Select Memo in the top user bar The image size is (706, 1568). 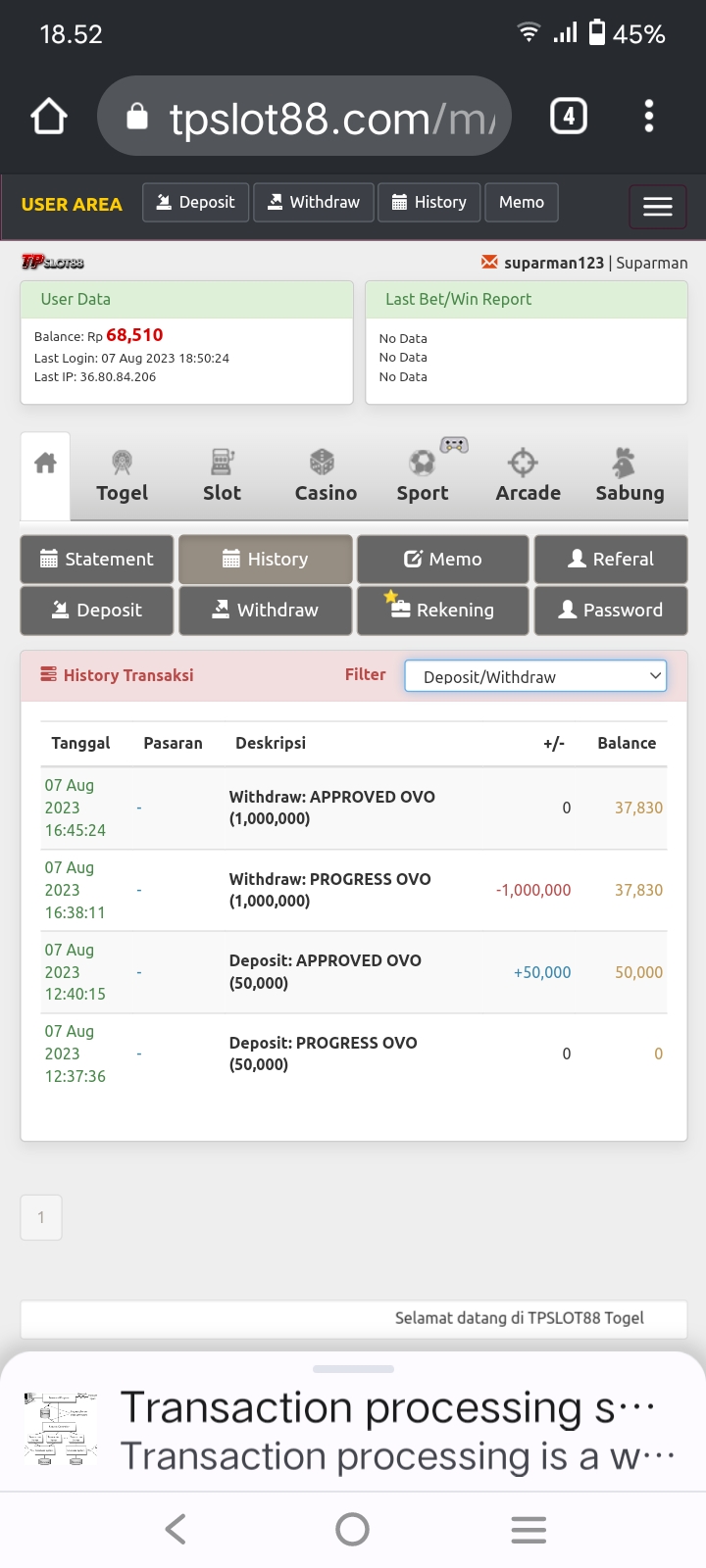tap(521, 203)
